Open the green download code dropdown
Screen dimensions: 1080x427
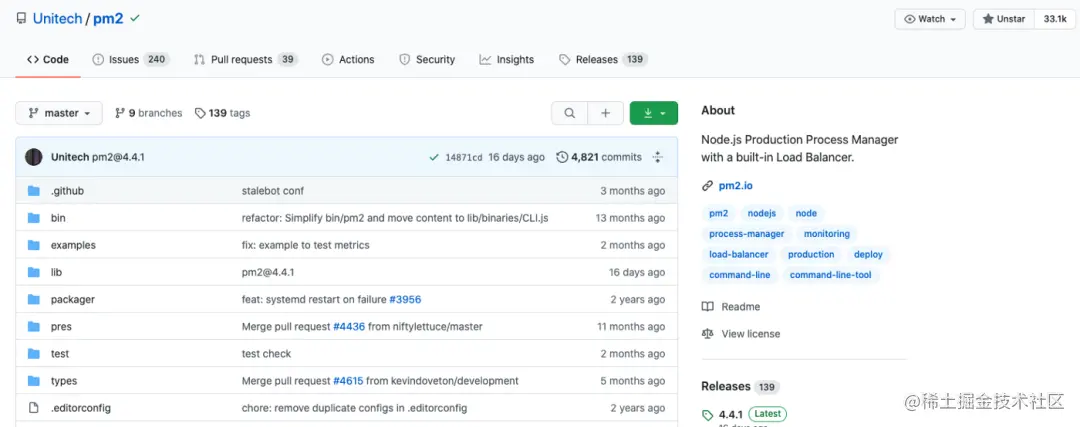pyautogui.click(x=654, y=113)
